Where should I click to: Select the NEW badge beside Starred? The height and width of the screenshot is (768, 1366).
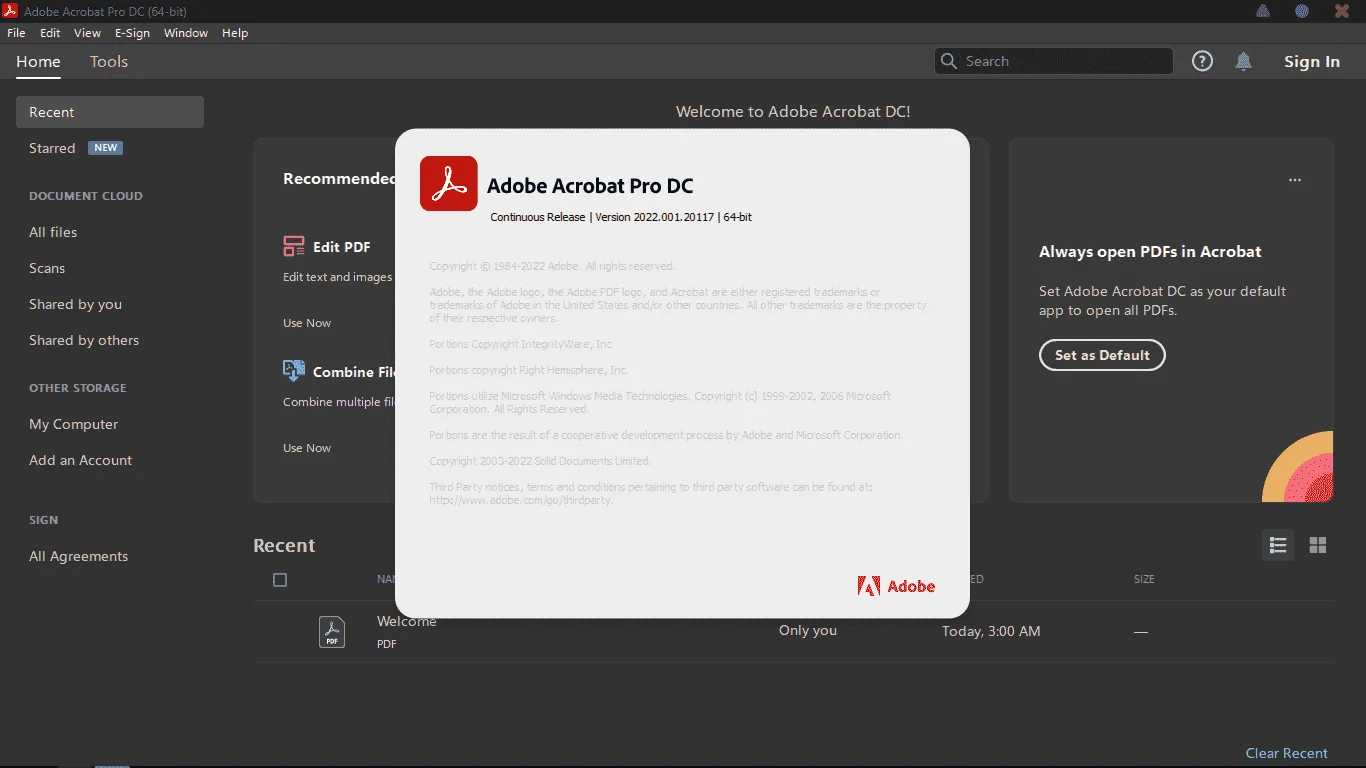point(106,148)
